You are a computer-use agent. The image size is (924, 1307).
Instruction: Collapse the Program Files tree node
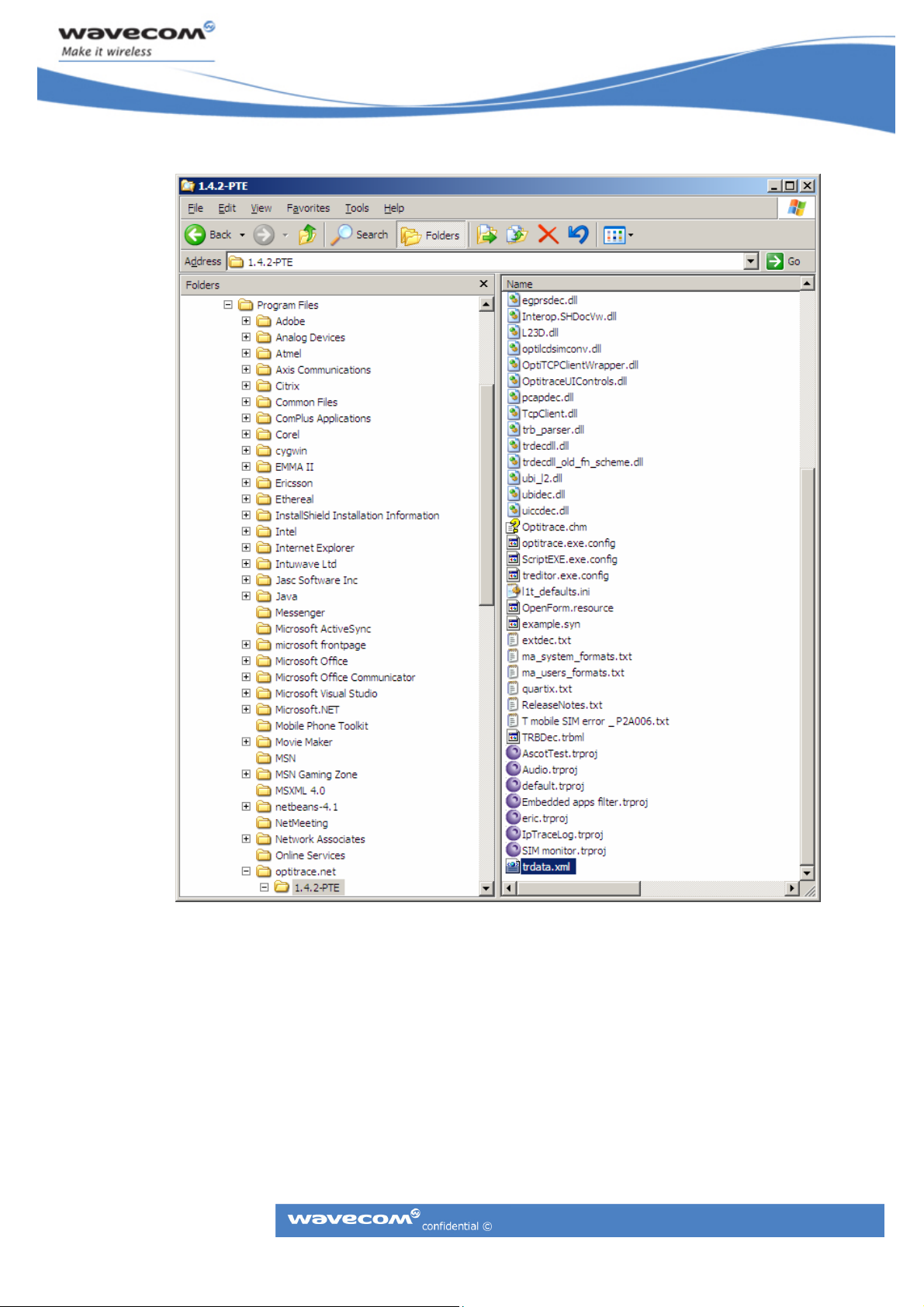point(227,305)
